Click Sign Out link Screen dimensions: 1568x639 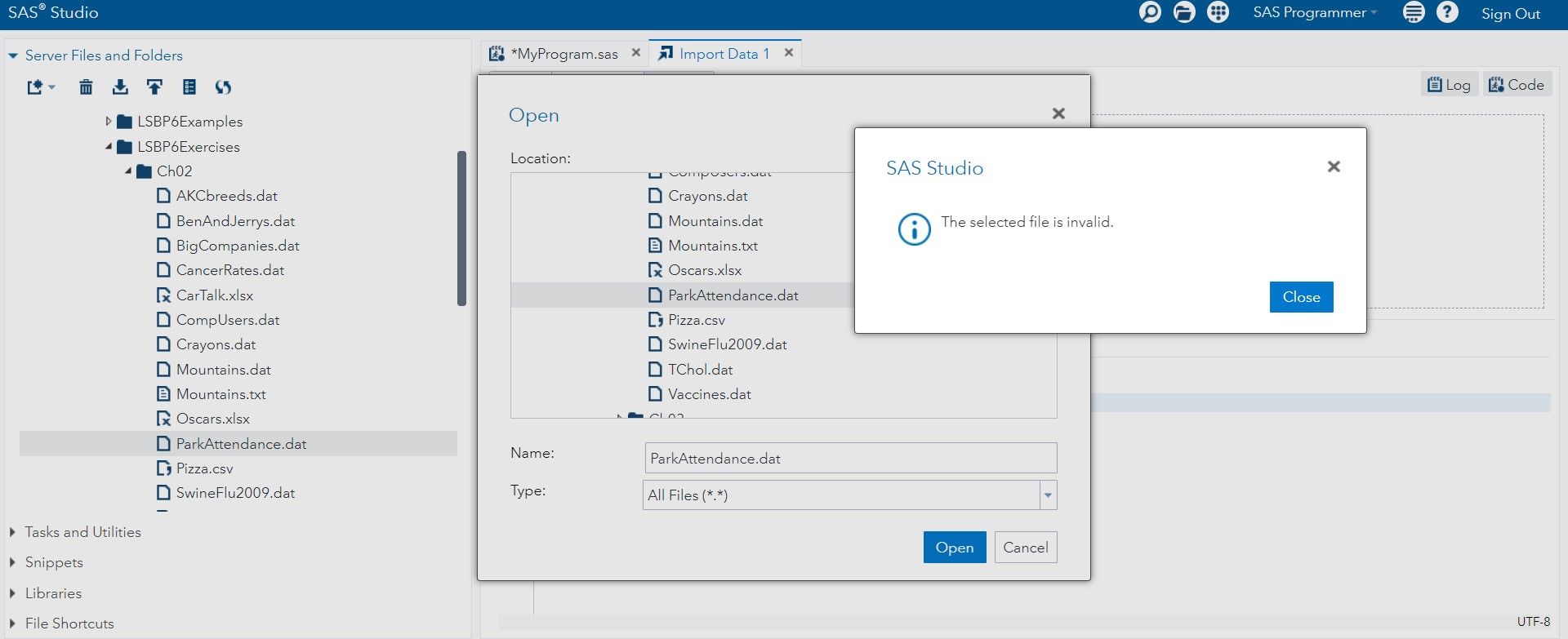[x=1510, y=14]
